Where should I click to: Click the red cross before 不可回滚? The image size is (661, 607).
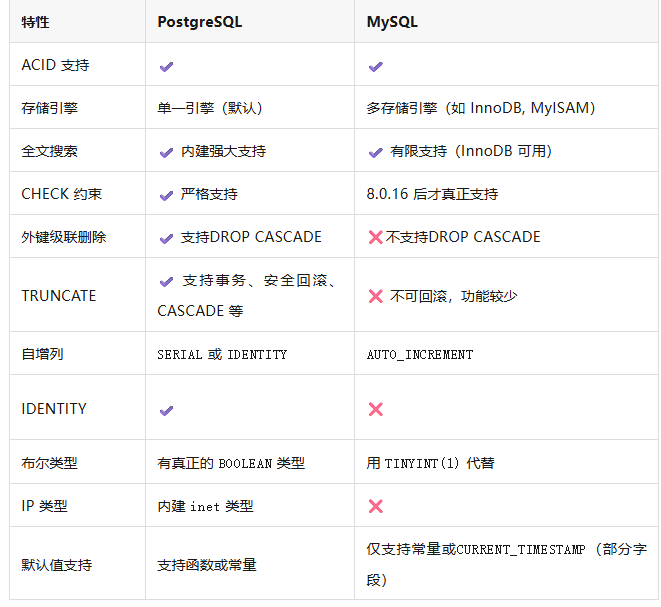376,296
